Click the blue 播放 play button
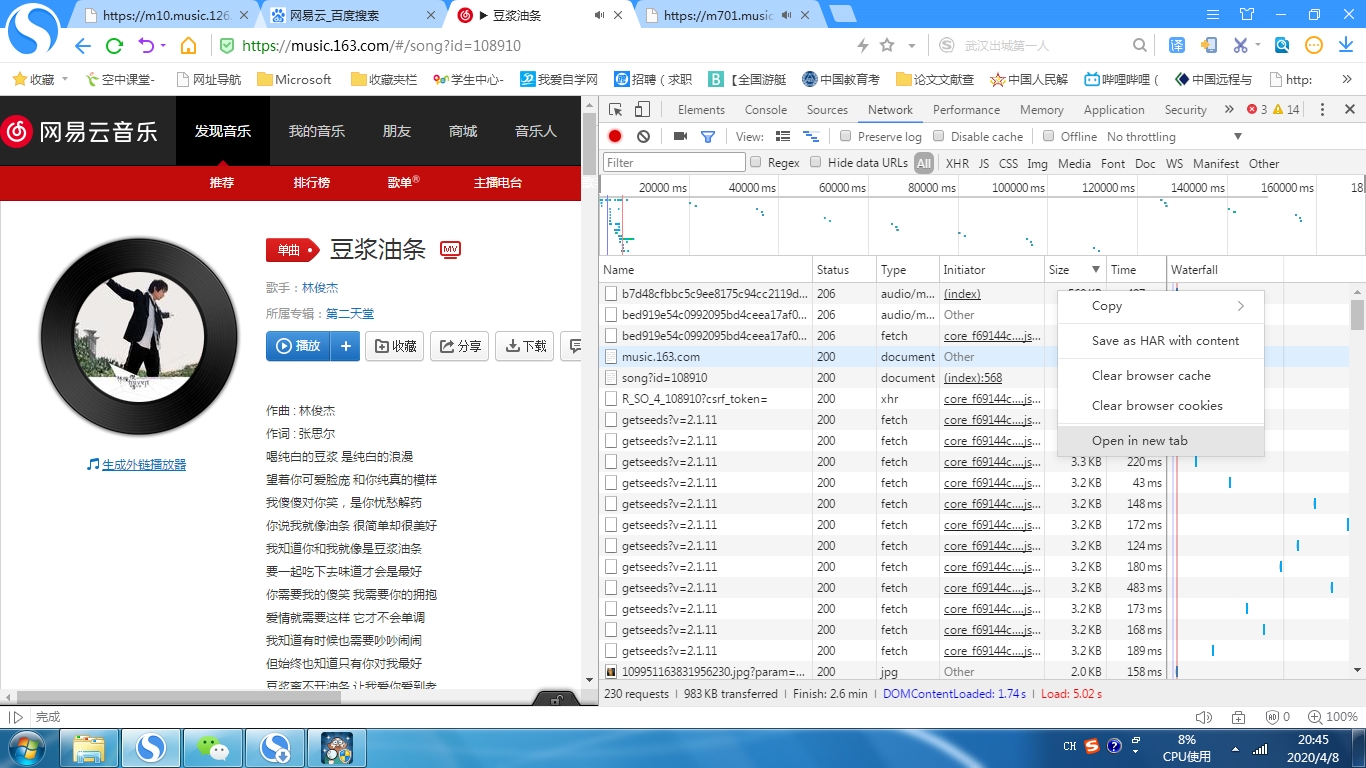1366x768 pixels. [298, 346]
